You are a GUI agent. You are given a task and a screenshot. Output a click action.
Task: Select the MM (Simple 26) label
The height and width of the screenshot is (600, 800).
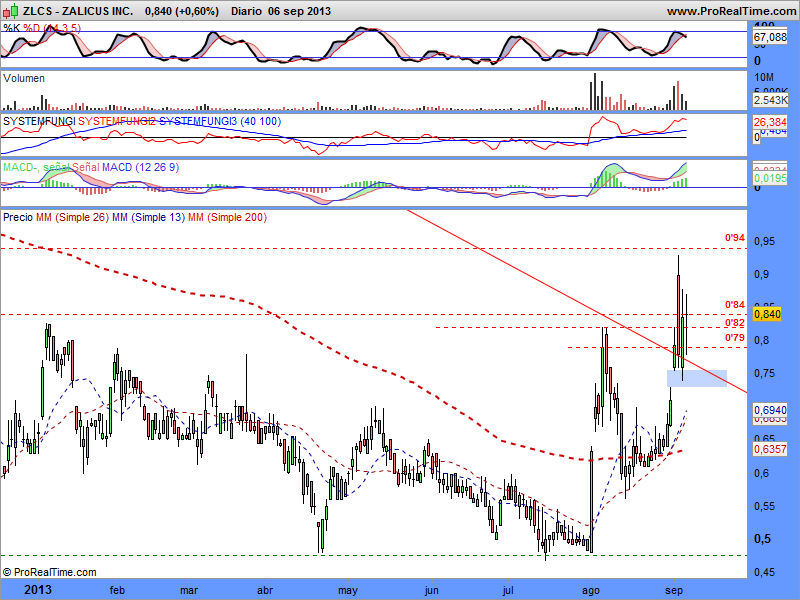click(72, 217)
